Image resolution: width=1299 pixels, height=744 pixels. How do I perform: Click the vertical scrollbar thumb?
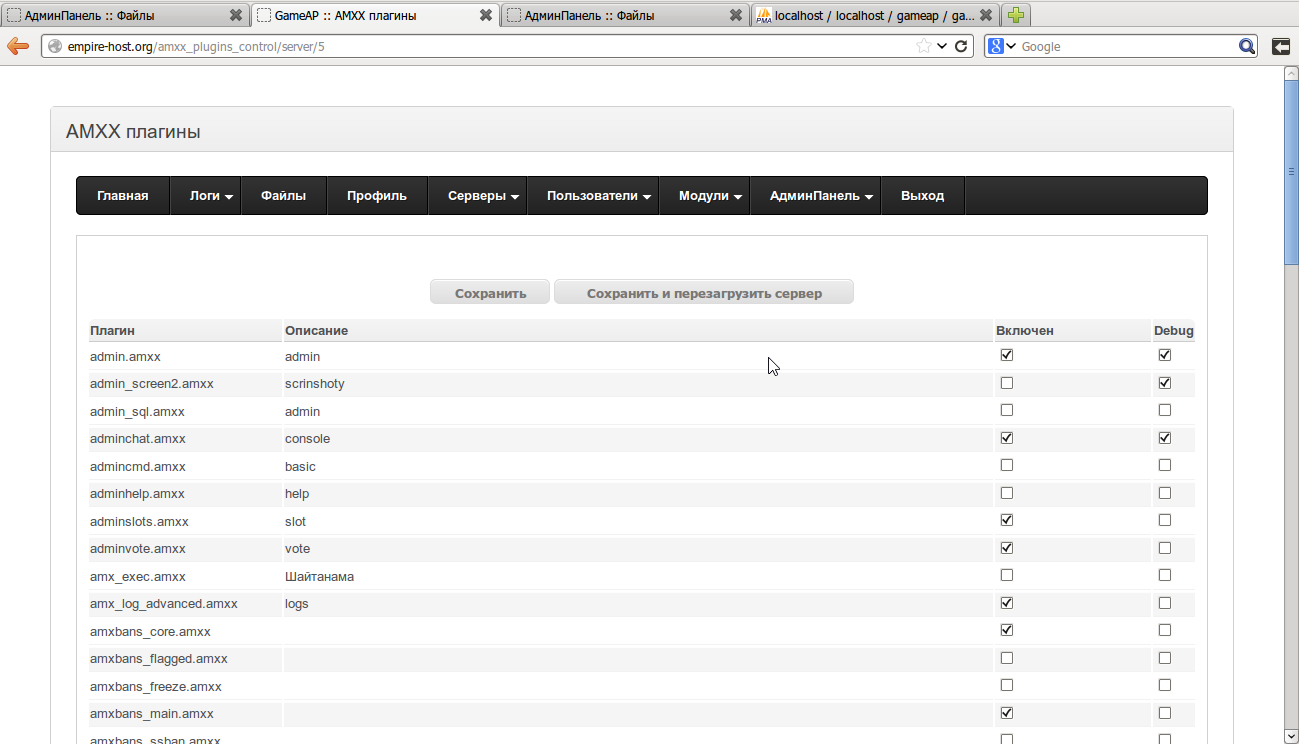1291,172
